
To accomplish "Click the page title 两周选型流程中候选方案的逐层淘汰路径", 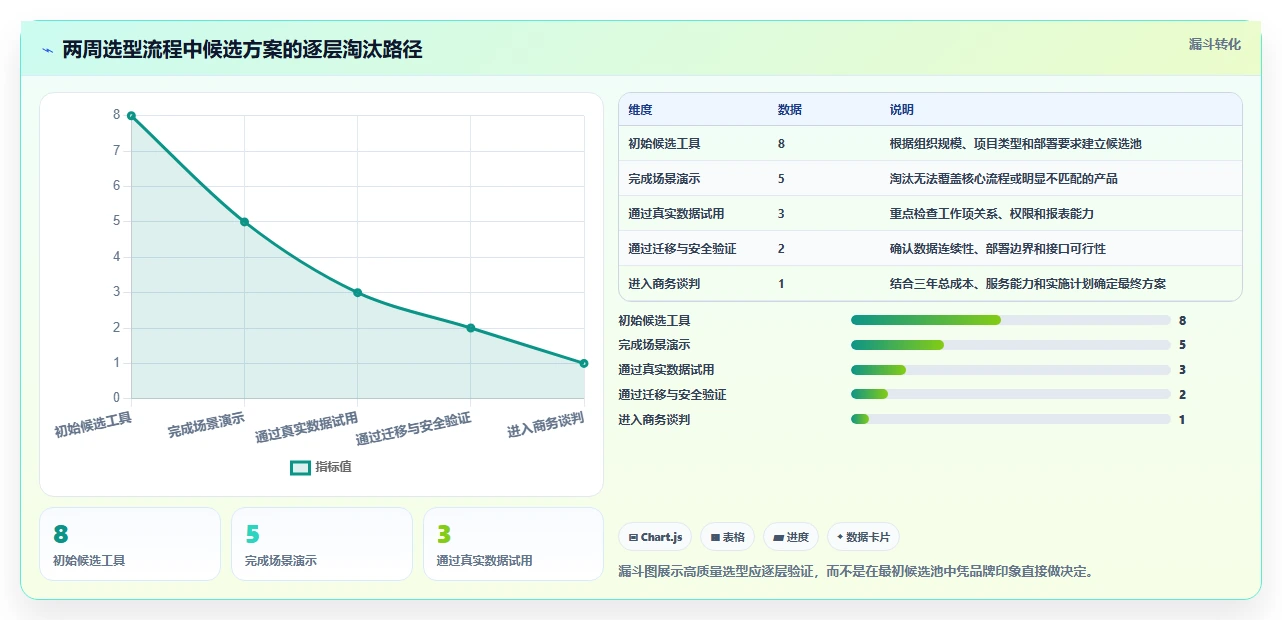I will point(242,50).
